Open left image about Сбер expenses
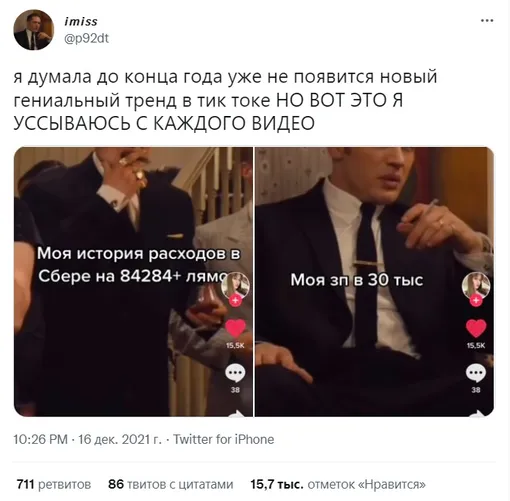The image size is (510, 501). (x=133, y=282)
